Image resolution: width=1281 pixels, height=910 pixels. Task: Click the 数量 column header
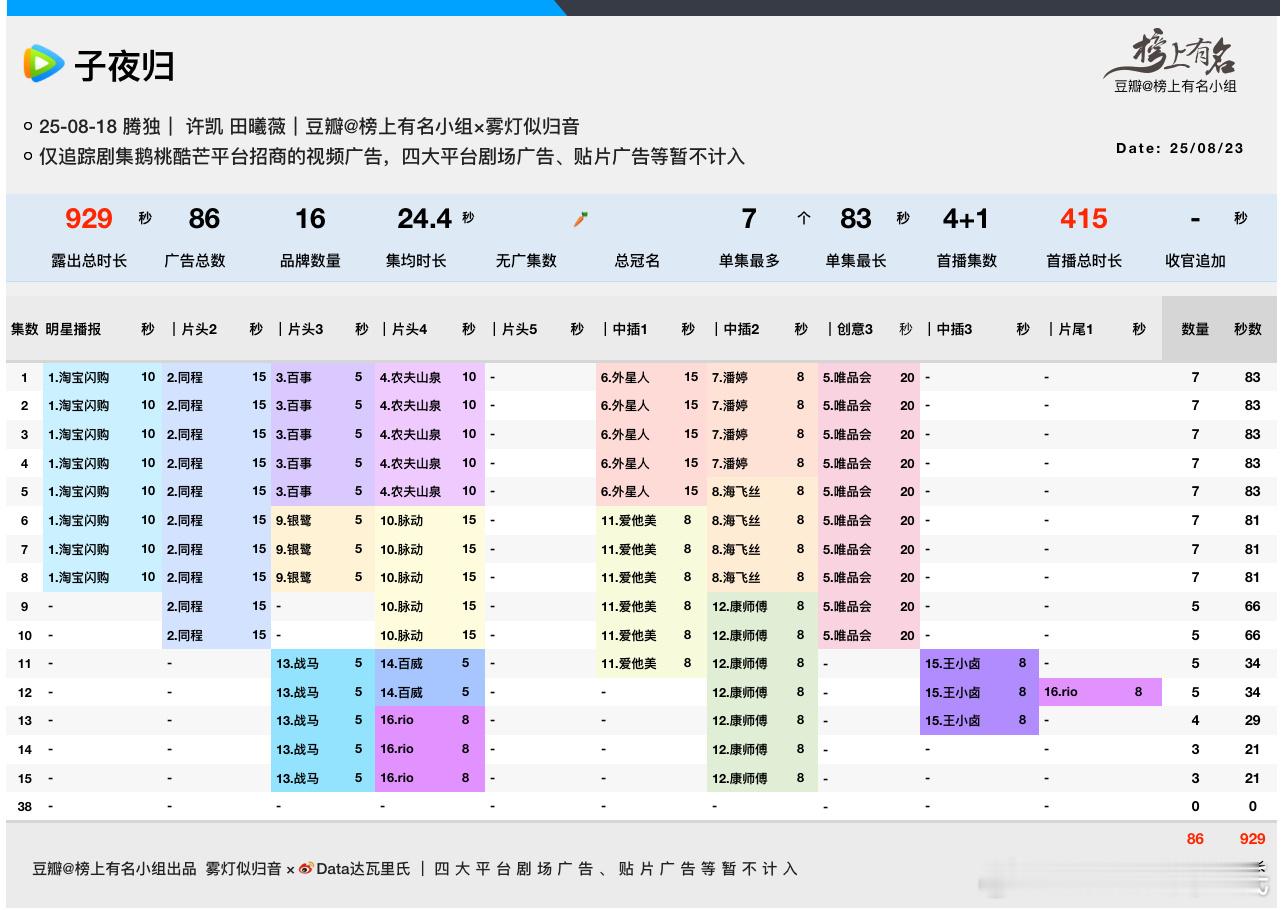(1195, 329)
